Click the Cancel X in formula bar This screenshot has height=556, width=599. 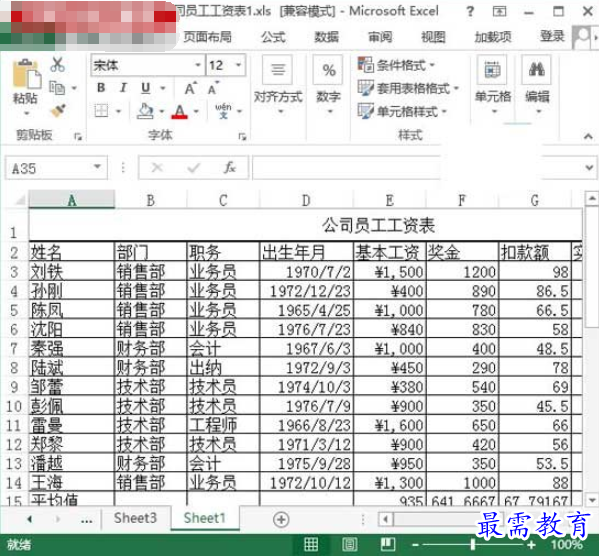(157, 167)
